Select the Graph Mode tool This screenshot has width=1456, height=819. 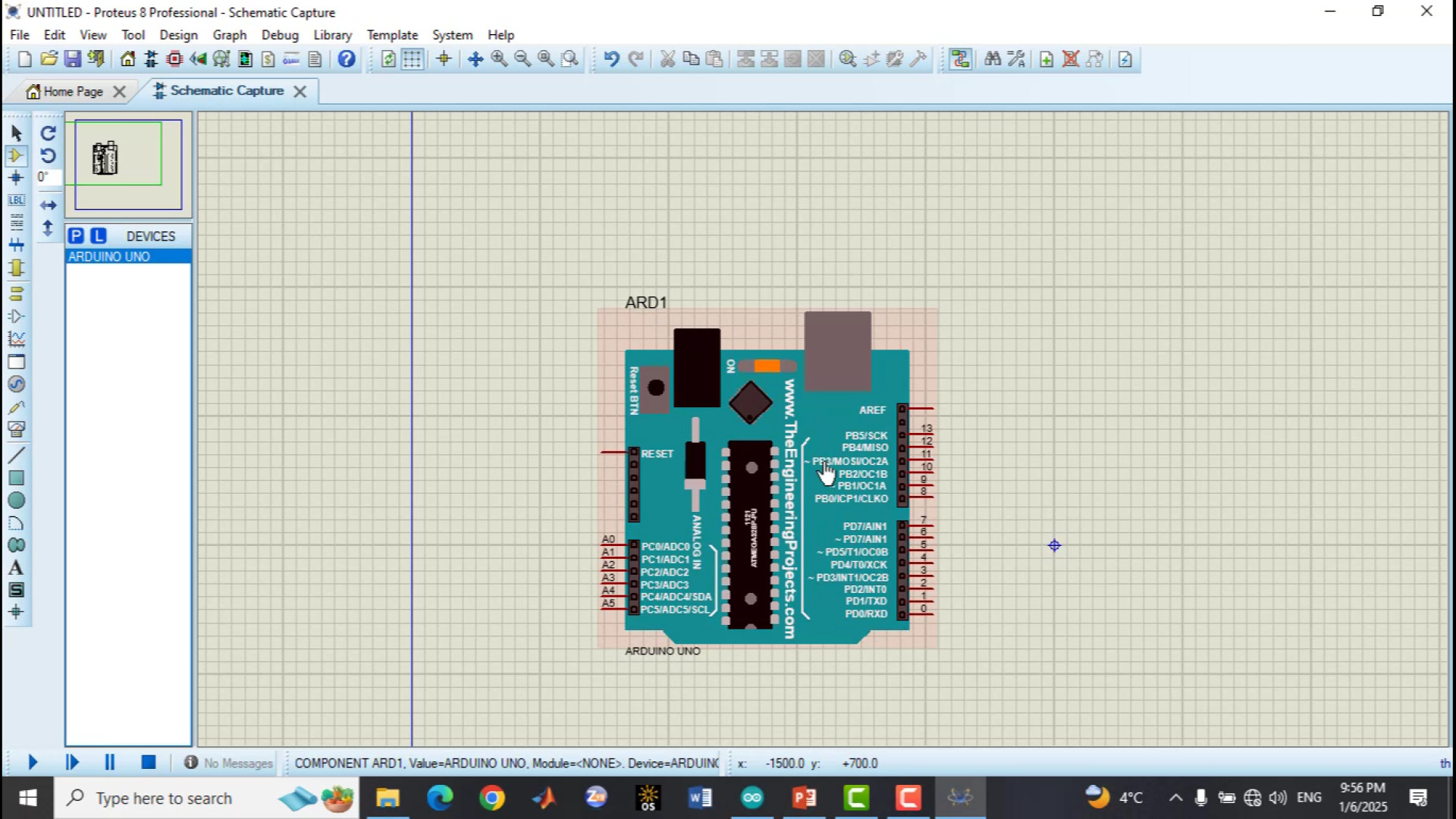pyautogui.click(x=17, y=339)
